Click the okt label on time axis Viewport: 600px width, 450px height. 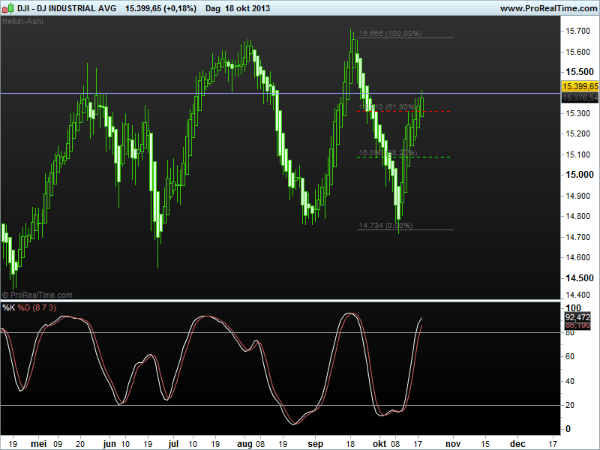(x=379, y=443)
